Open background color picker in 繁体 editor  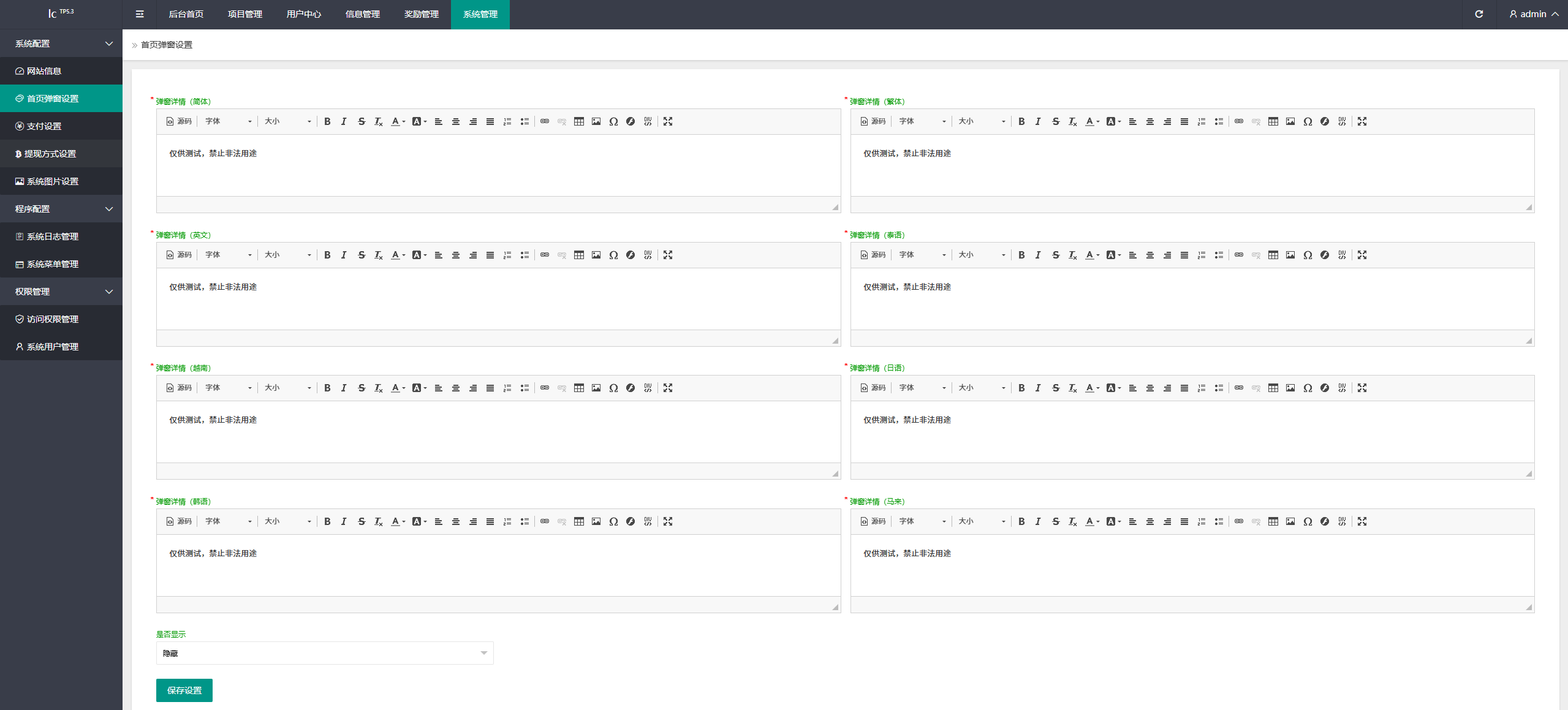click(1114, 121)
